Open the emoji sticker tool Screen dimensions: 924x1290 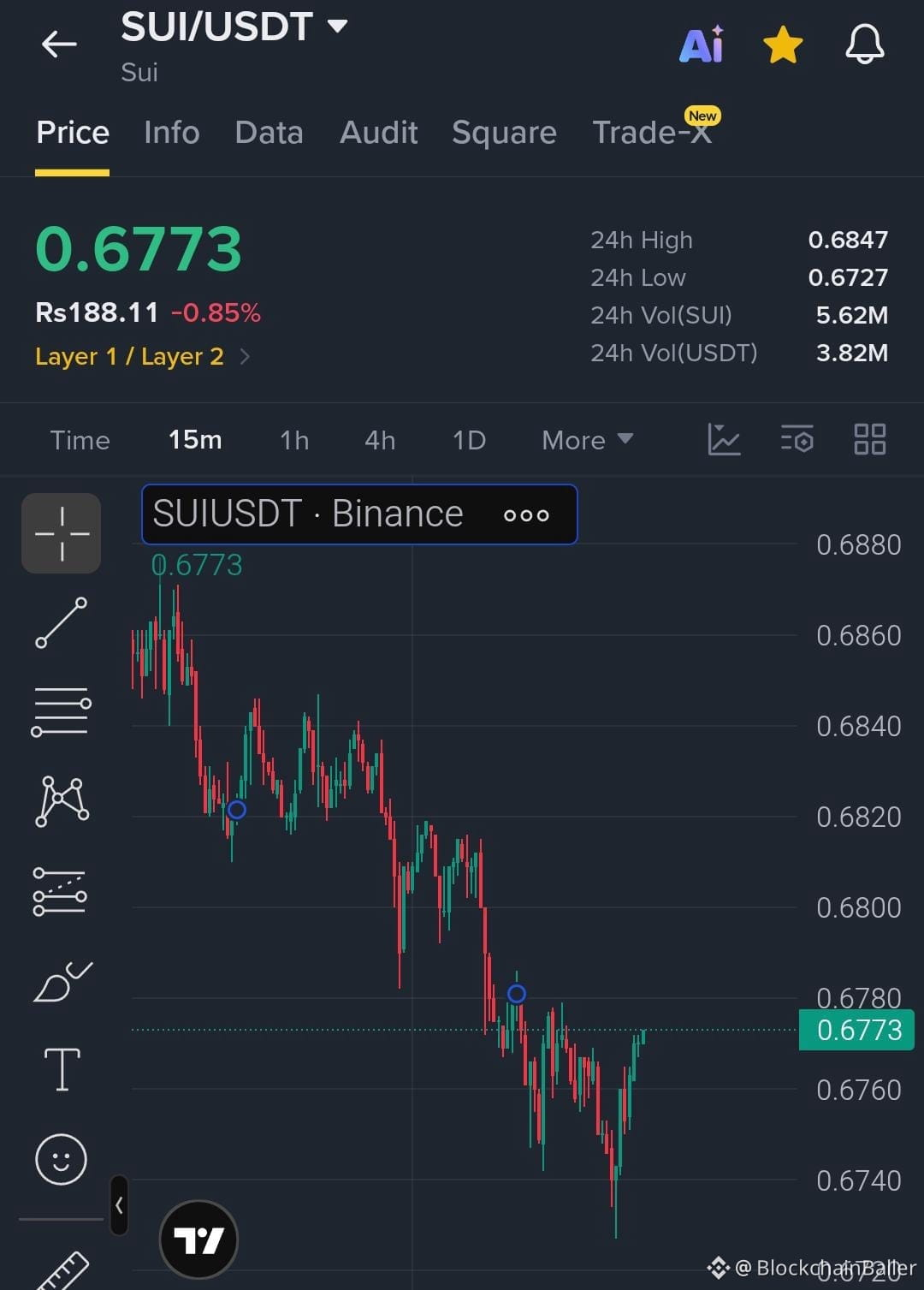[61, 1160]
